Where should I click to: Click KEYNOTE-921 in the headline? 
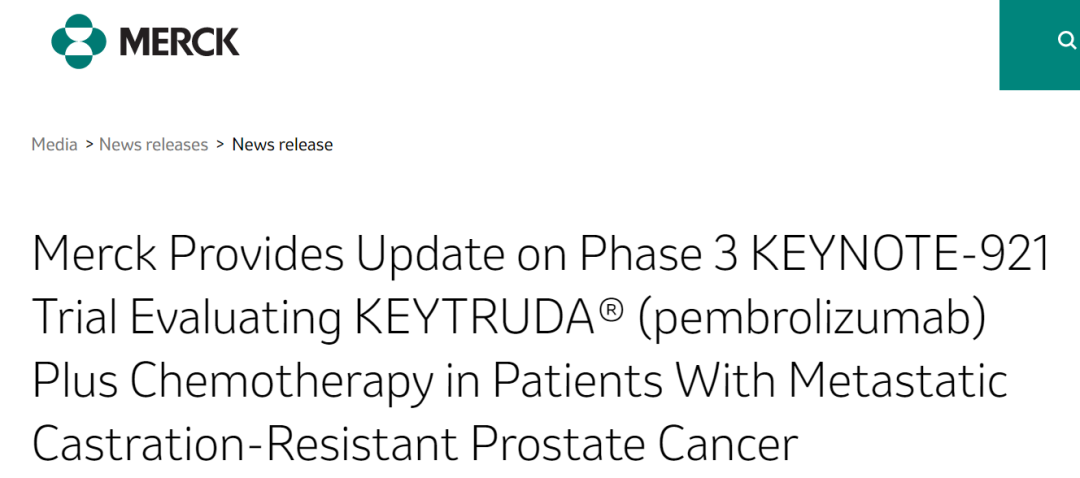point(899,255)
